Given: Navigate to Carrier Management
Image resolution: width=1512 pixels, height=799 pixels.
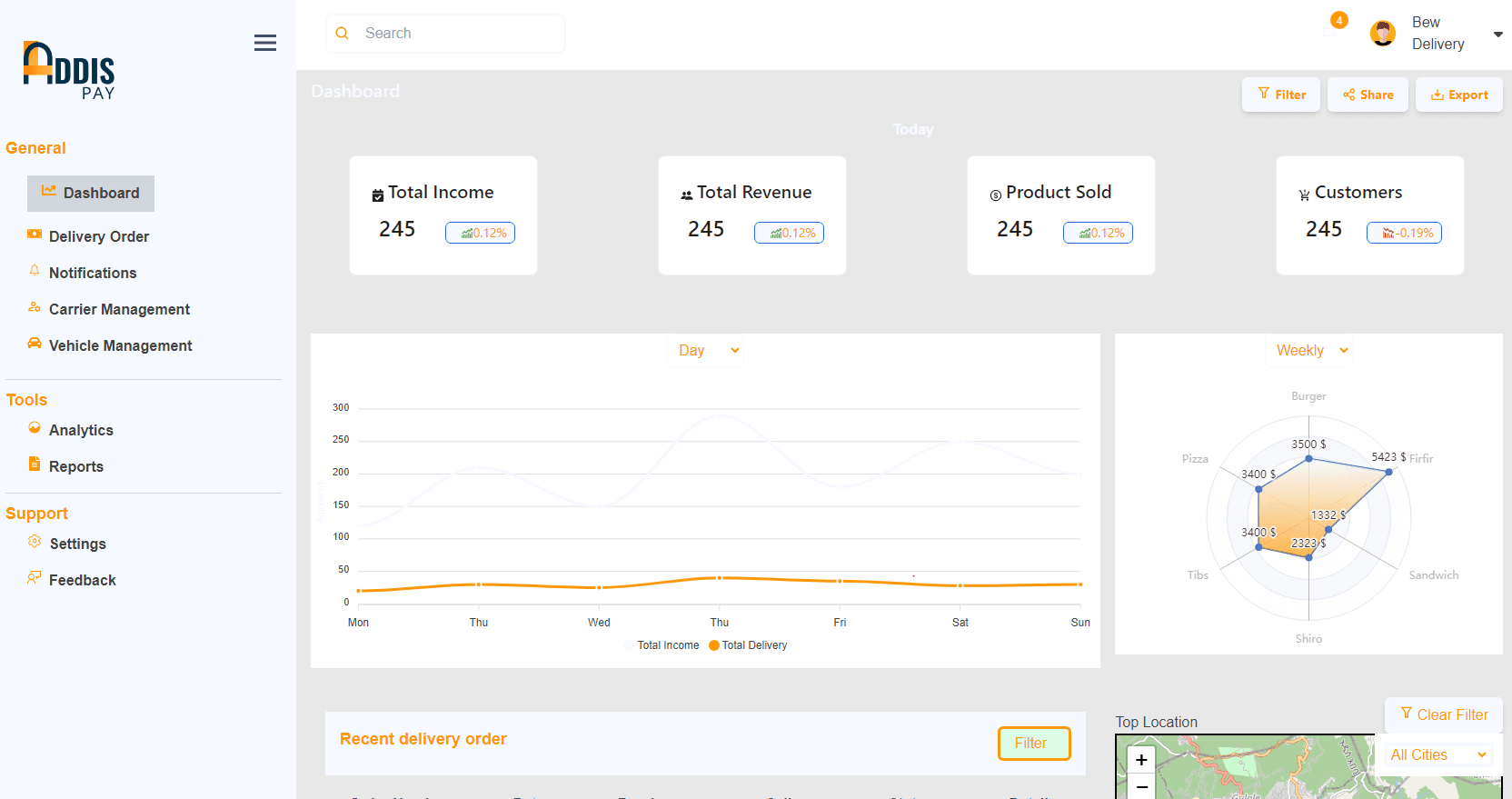Looking at the screenshot, I should click(119, 309).
